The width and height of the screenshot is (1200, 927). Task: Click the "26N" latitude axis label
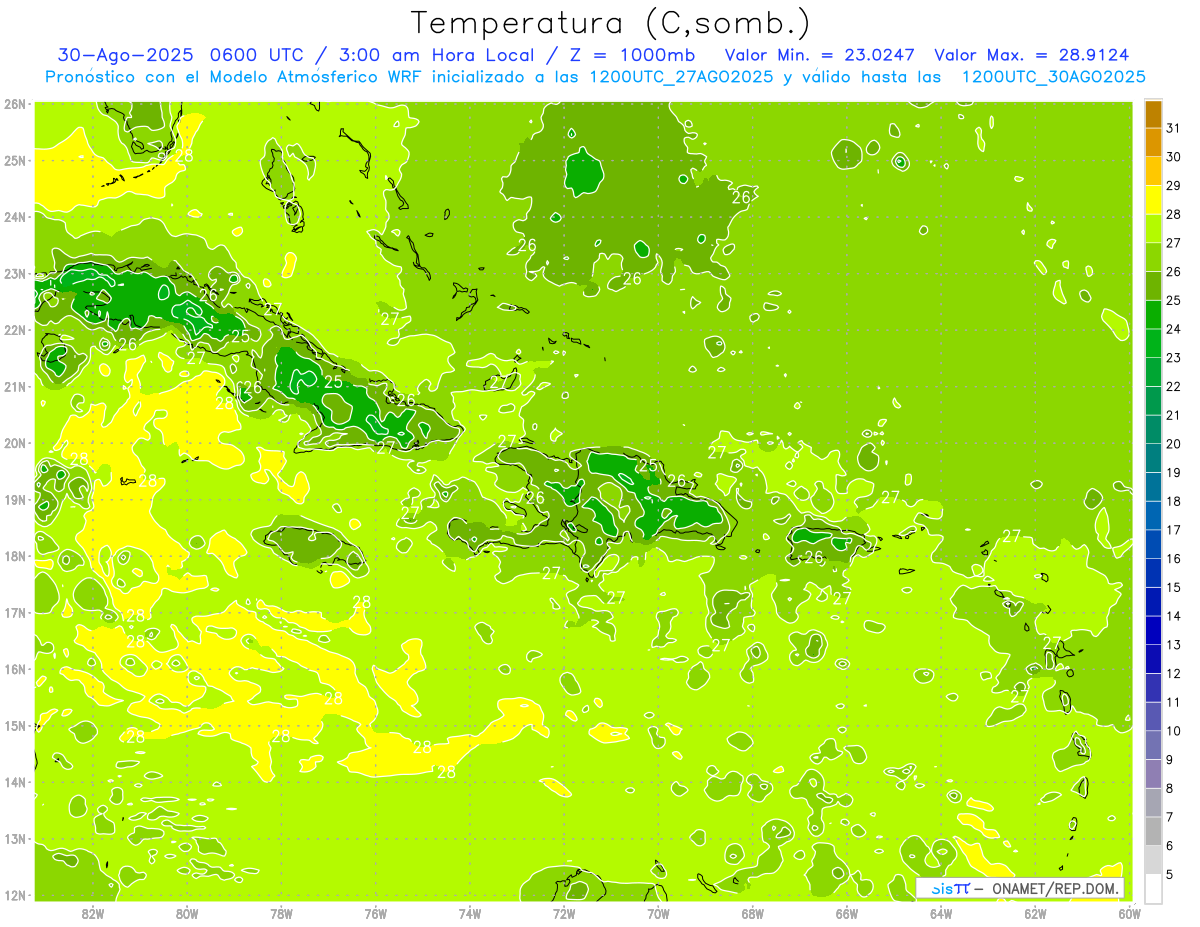pos(14,104)
